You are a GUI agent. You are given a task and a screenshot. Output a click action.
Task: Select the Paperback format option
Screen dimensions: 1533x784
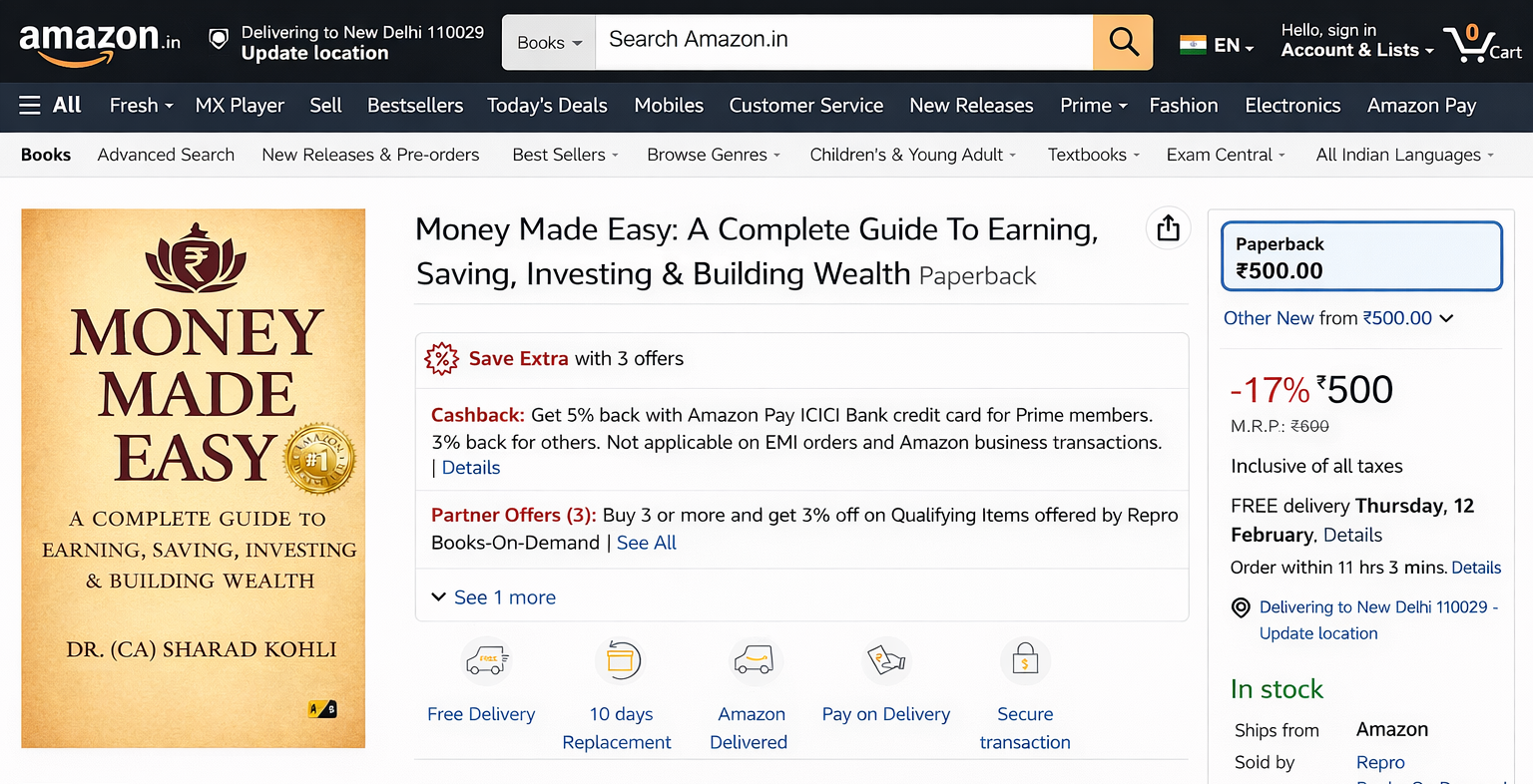1361,256
